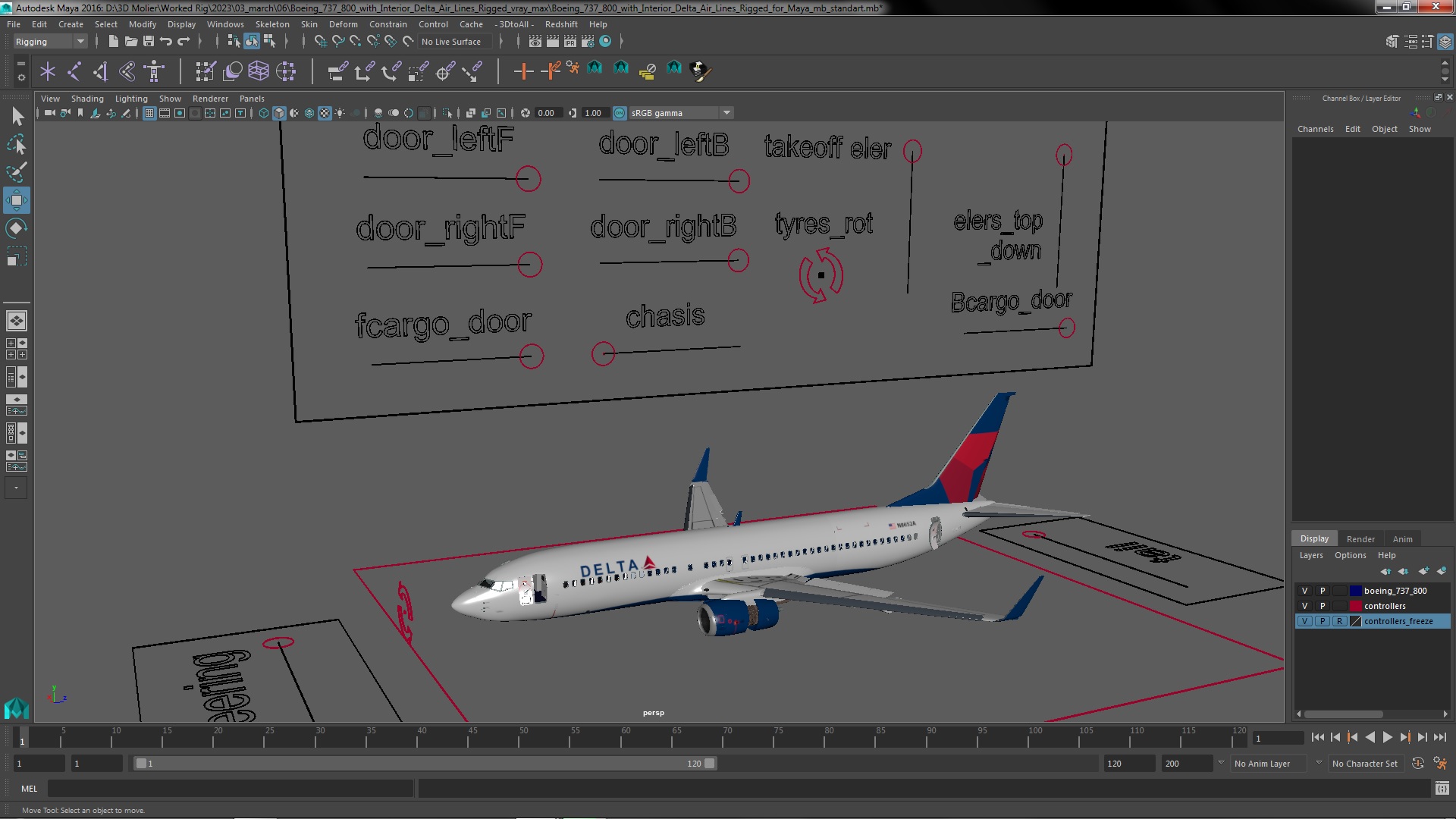Viewport: 1456px width, 819px height.
Task: Toggle R reference mode on controllers_freeze layer
Action: pyautogui.click(x=1340, y=621)
